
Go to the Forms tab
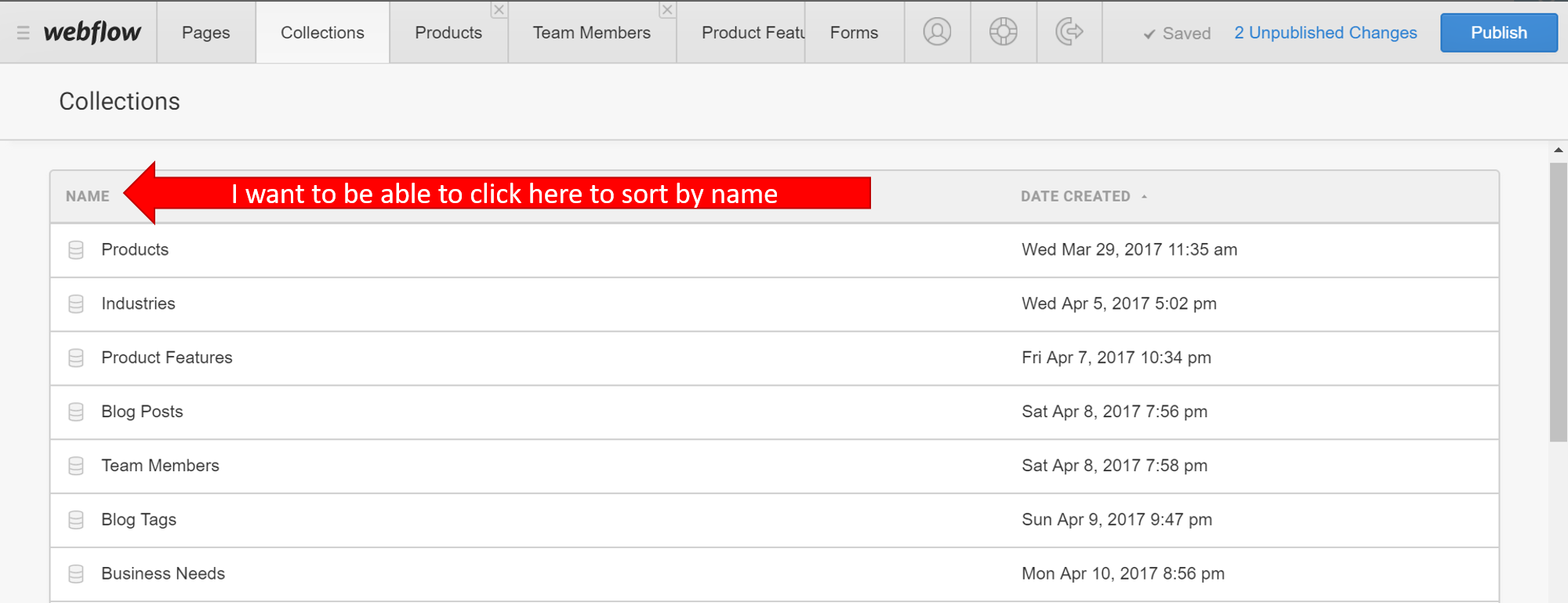(854, 32)
